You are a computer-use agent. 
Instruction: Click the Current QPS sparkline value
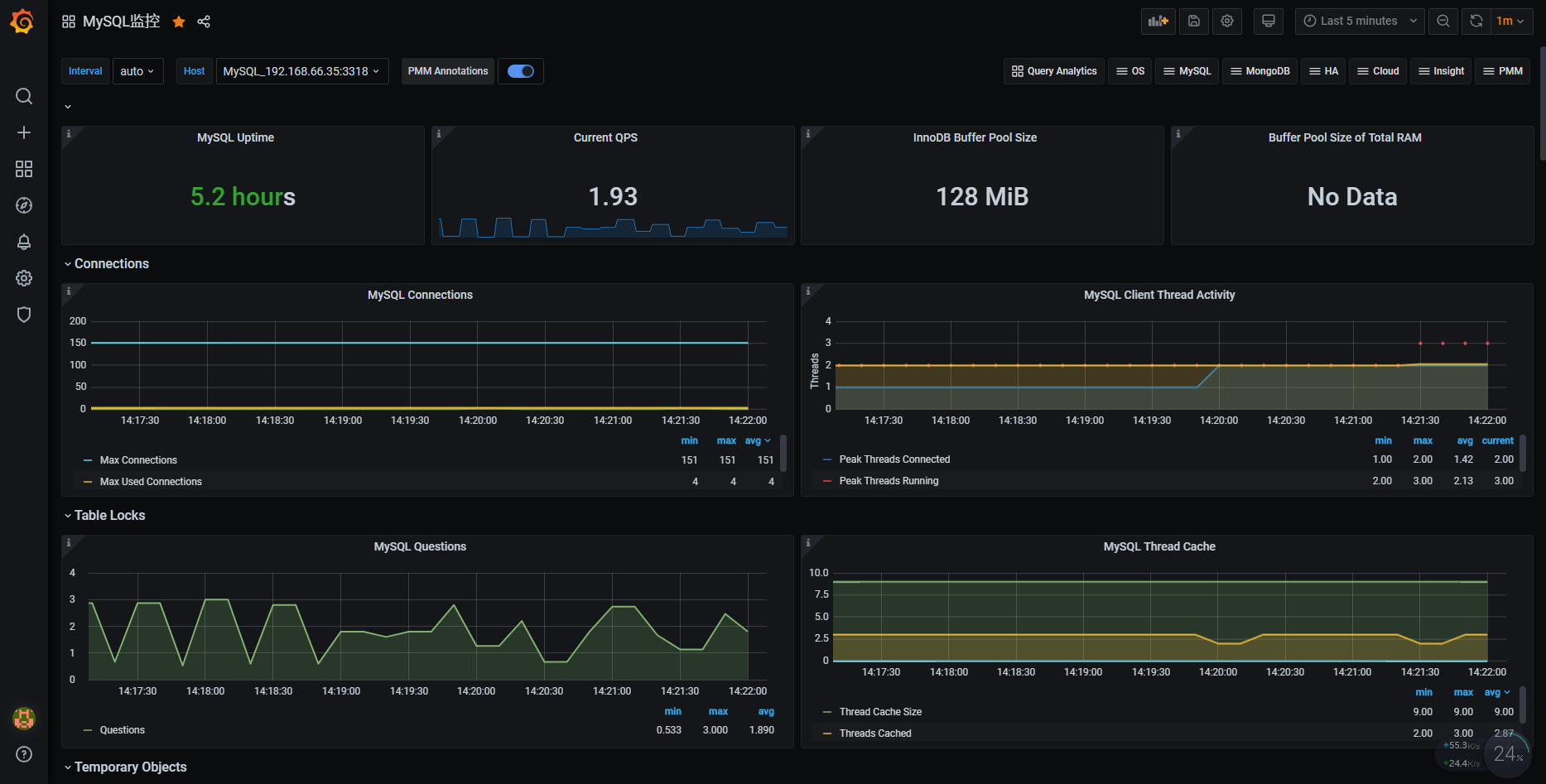click(x=613, y=196)
